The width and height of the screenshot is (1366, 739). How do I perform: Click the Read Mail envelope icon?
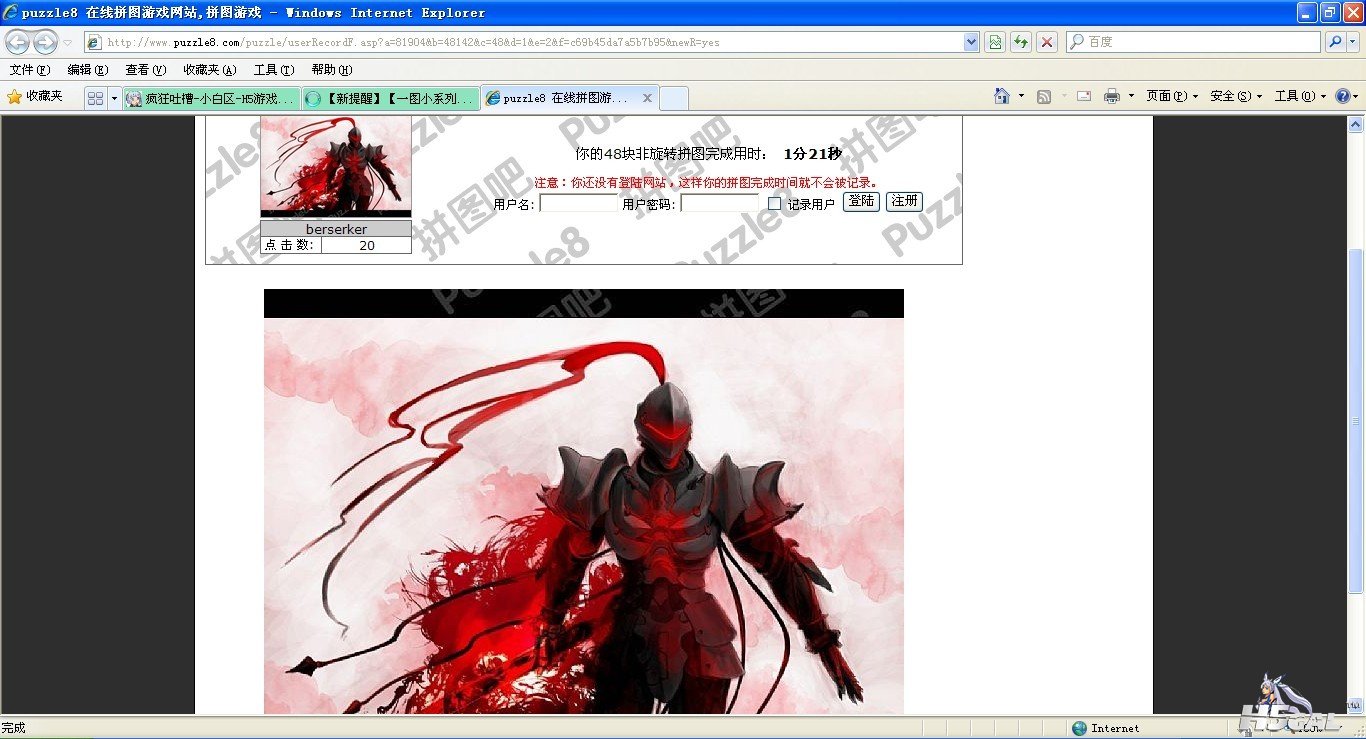[1083, 97]
